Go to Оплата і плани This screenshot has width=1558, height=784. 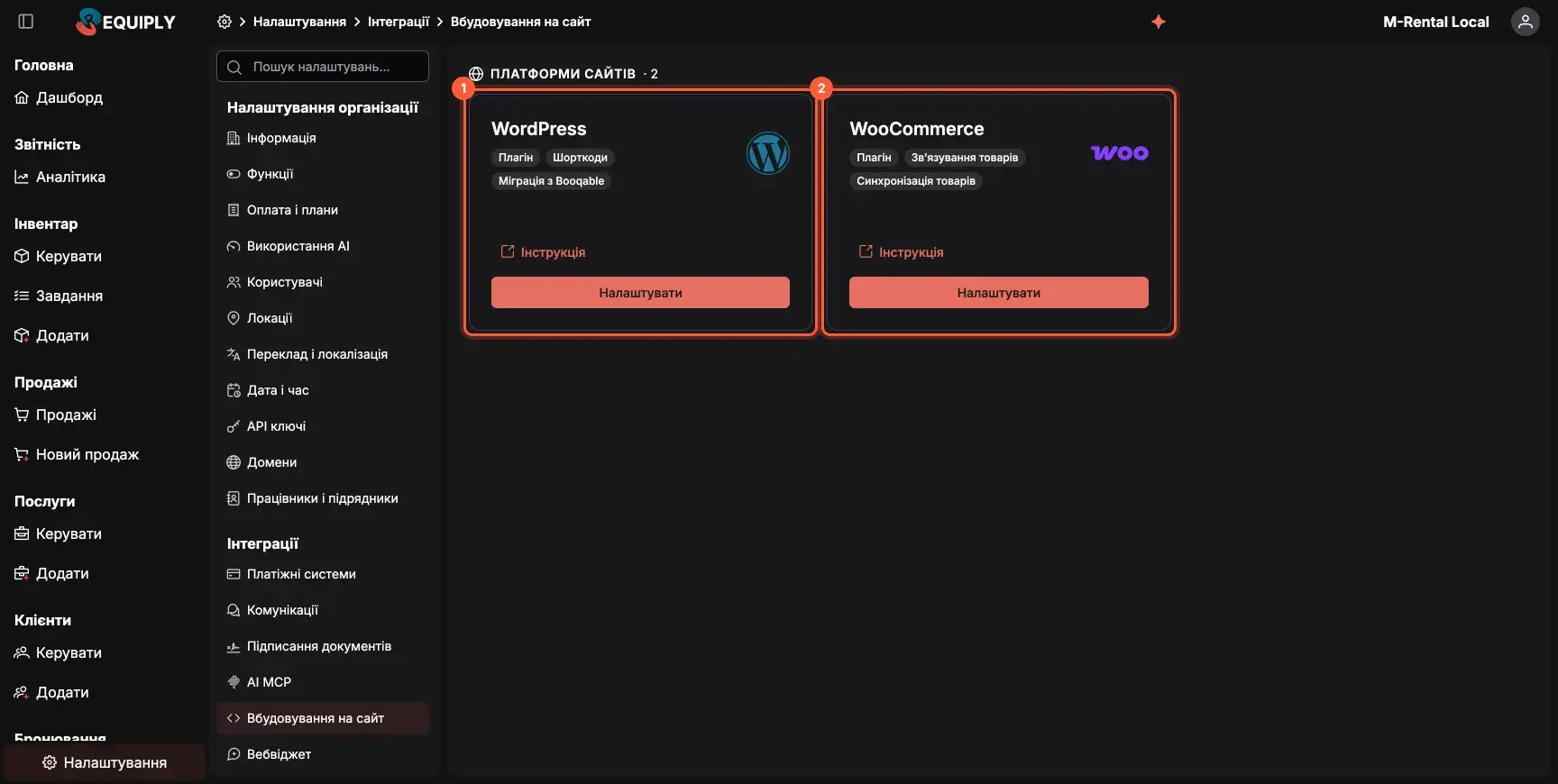click(323, 210)
